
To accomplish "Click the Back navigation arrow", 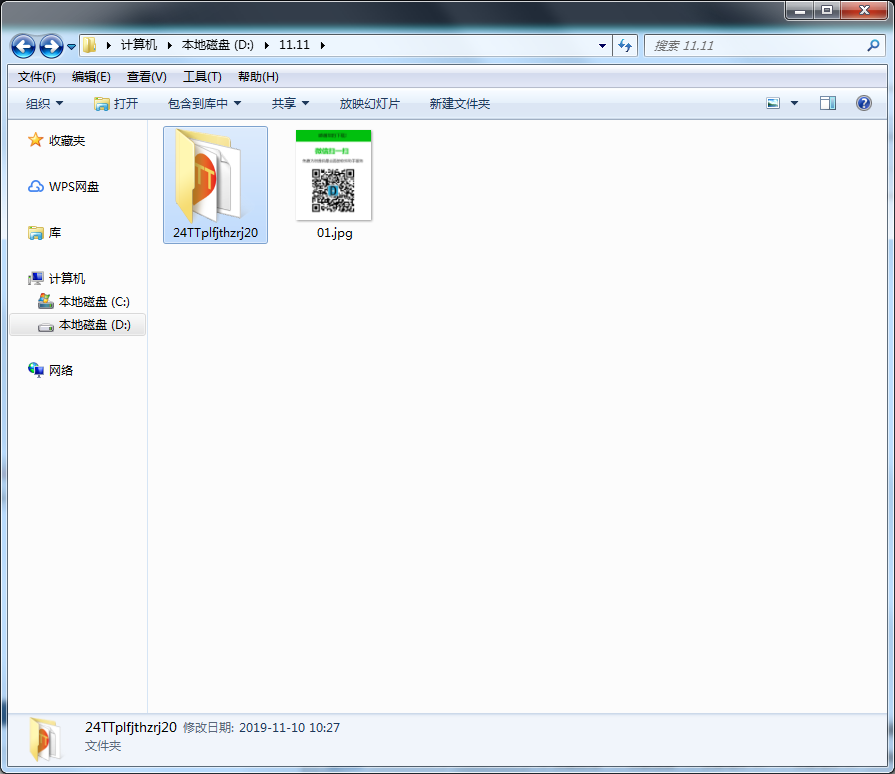I will click(23, 46).
